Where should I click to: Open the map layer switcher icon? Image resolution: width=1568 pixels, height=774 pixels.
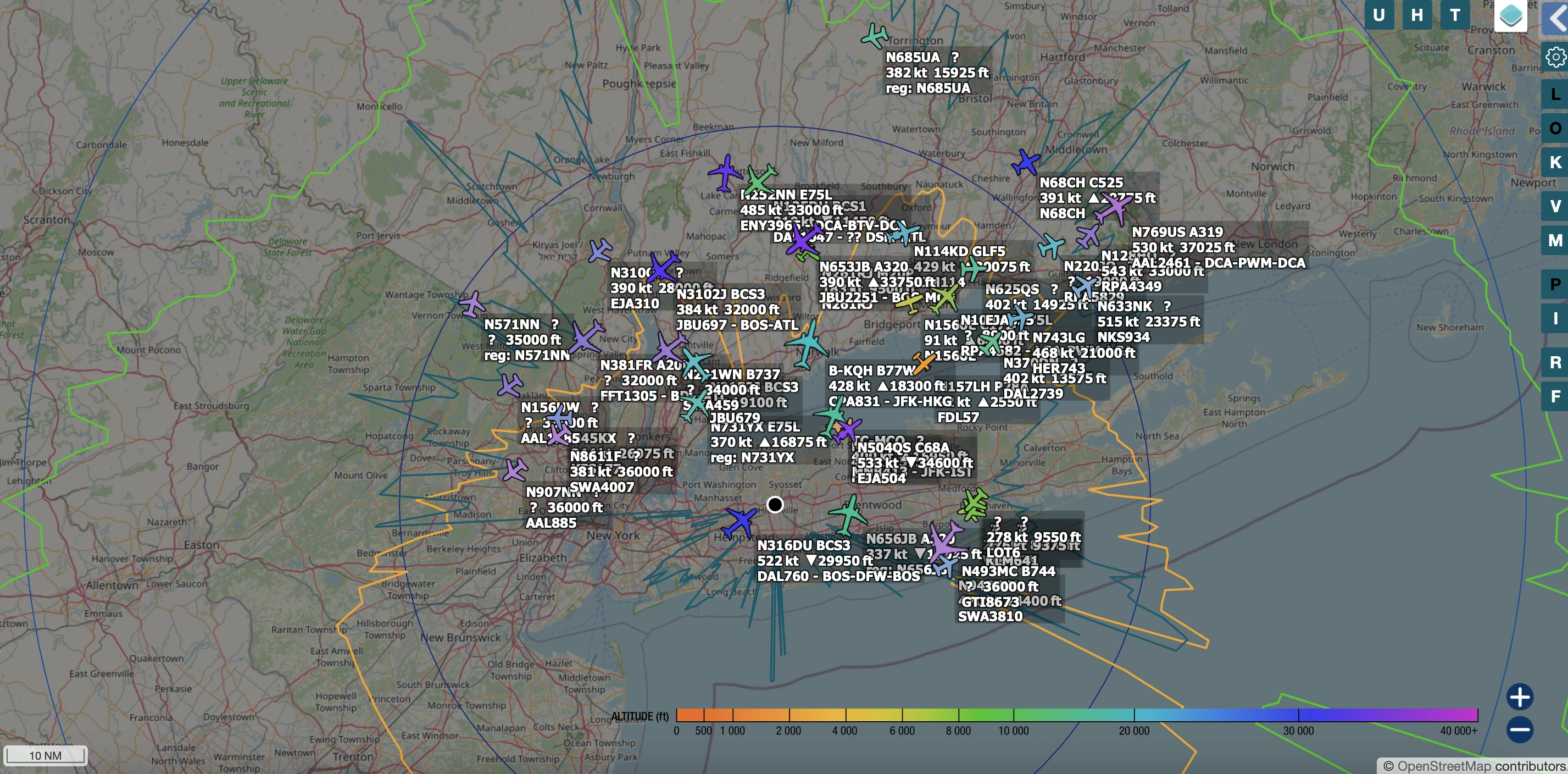click(1511, 15)
